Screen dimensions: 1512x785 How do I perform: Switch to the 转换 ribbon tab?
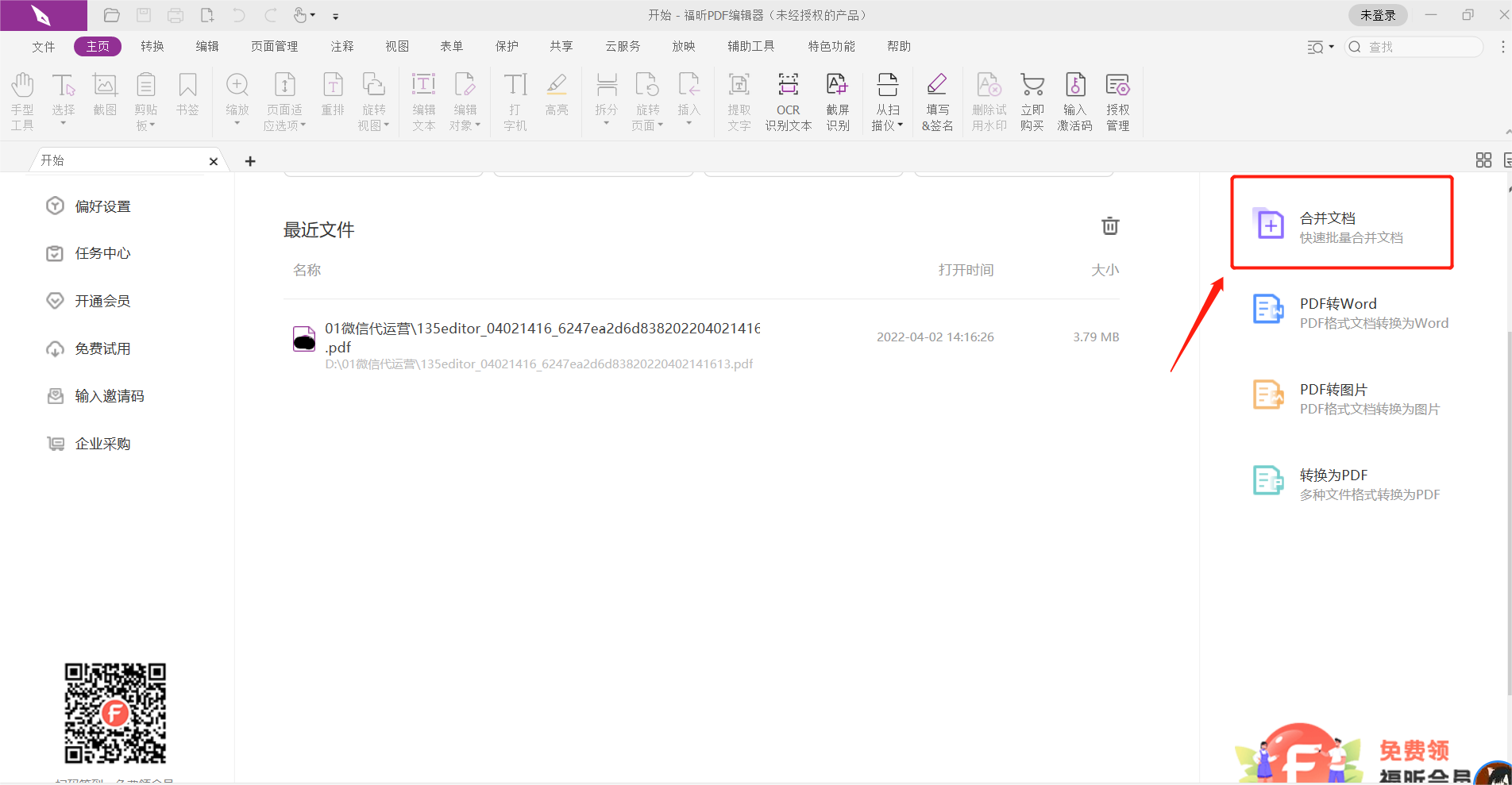(152, 46)
